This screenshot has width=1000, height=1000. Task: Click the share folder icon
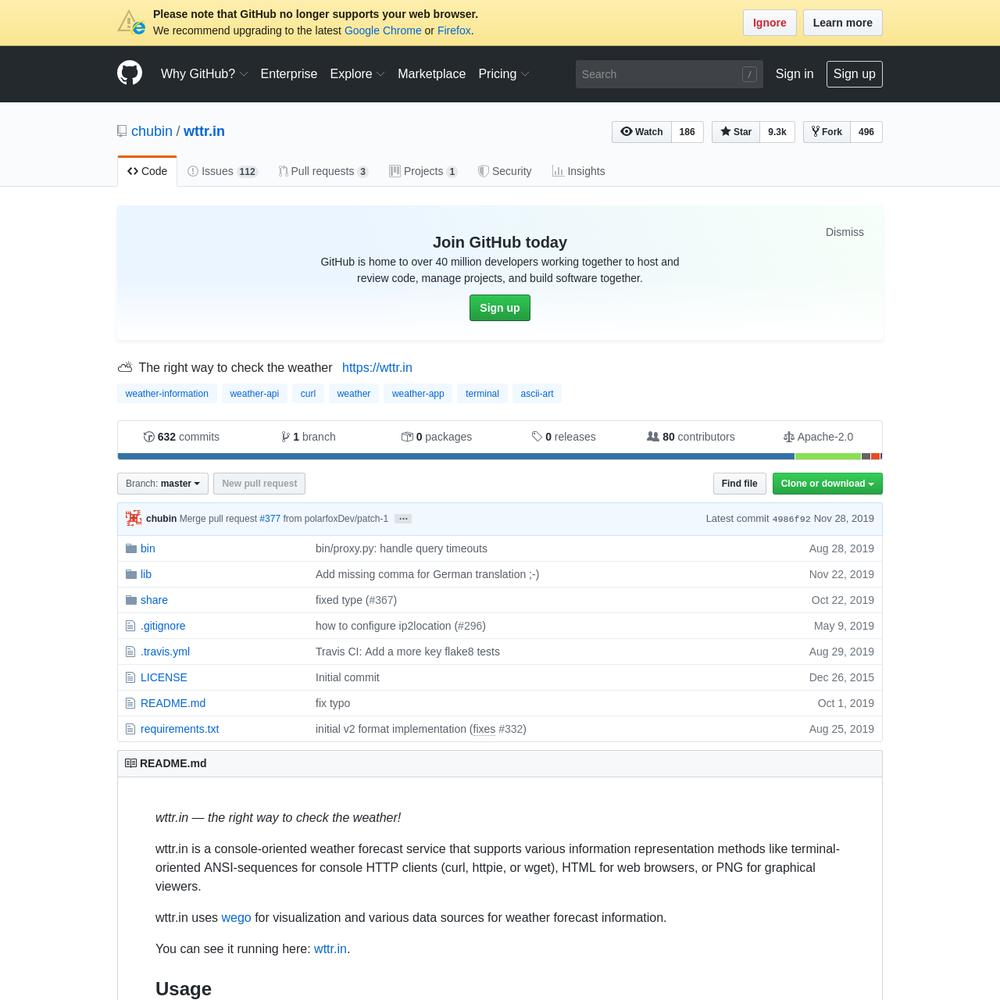coord(131,600)
